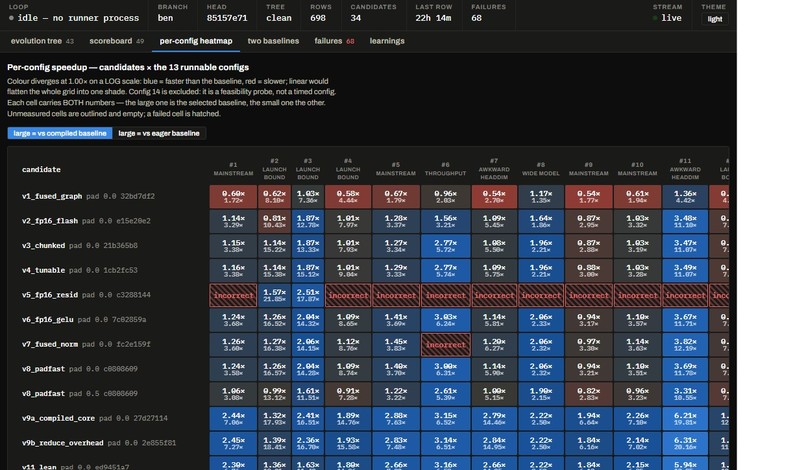Click the candidate column header
Image resolution: width=806 pixels, height=470 pixels.
pyautogui.click(x=41, y=170)
